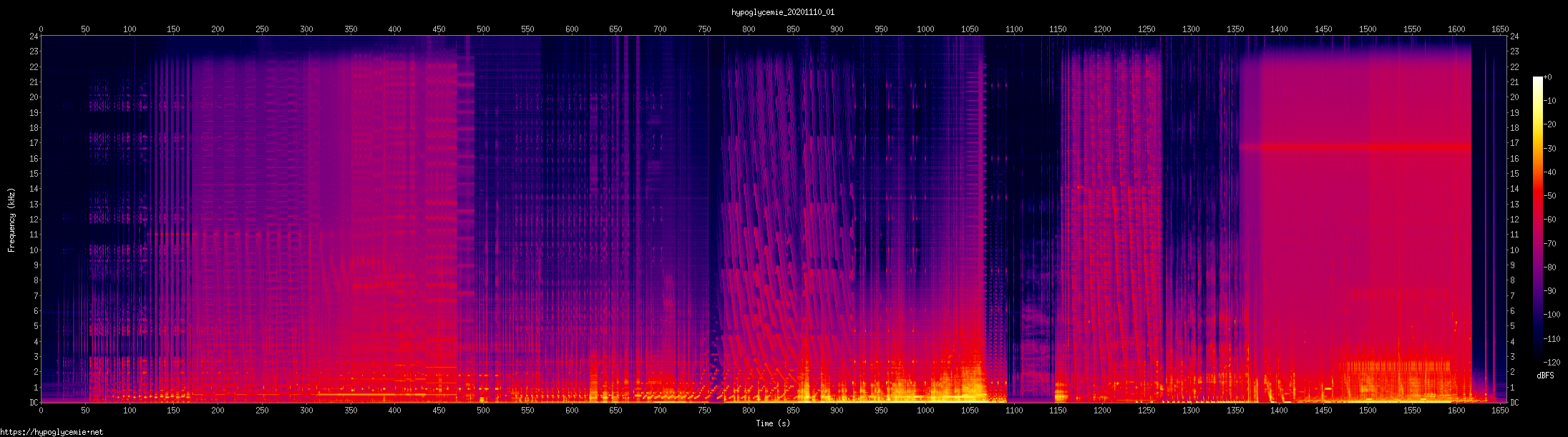The width and height of the screenshot is (1568, 437).
Task: Click the +0 value atop the colorbar scale
Action: coord(1549,77)
